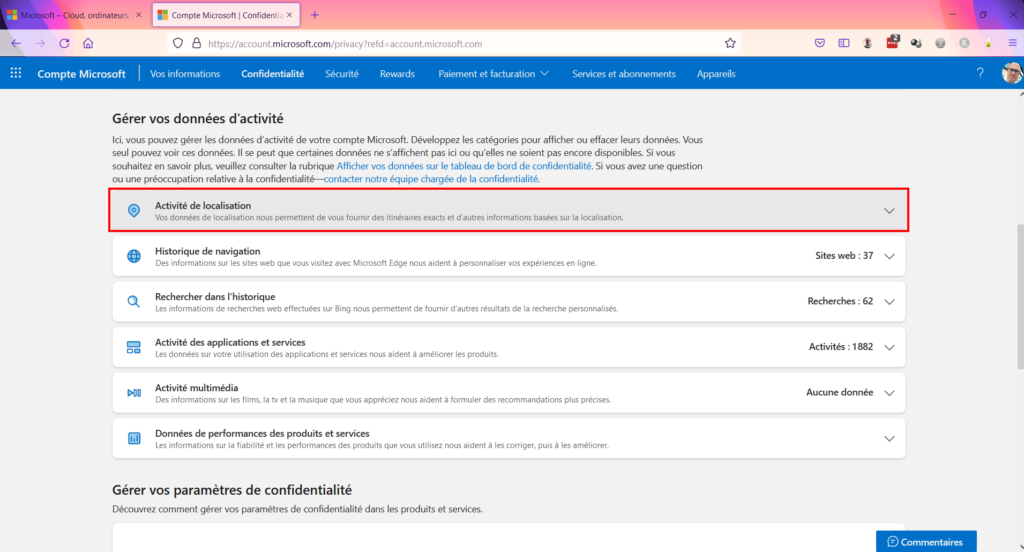Open the Sécurité section
The image size is (1024, 552).
click(x=342, y=74)
